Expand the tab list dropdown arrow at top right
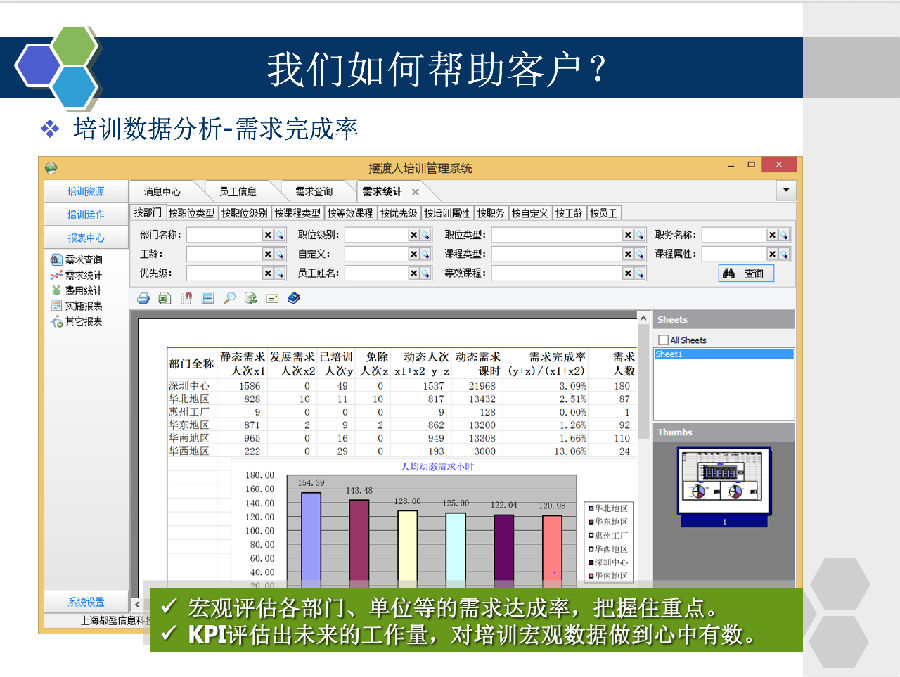The width and height of the screenshot is (900, 677). coord(787,190)
